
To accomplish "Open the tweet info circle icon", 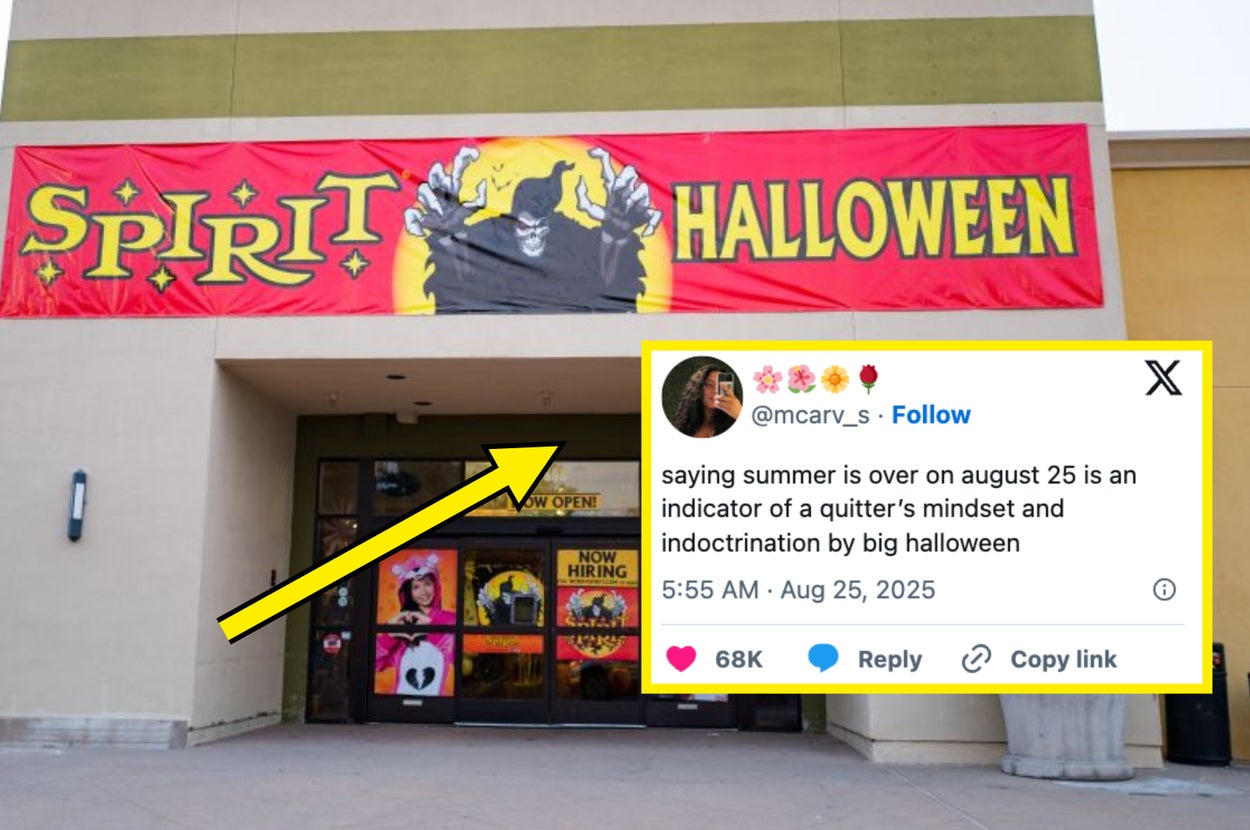I will 1164,590.
